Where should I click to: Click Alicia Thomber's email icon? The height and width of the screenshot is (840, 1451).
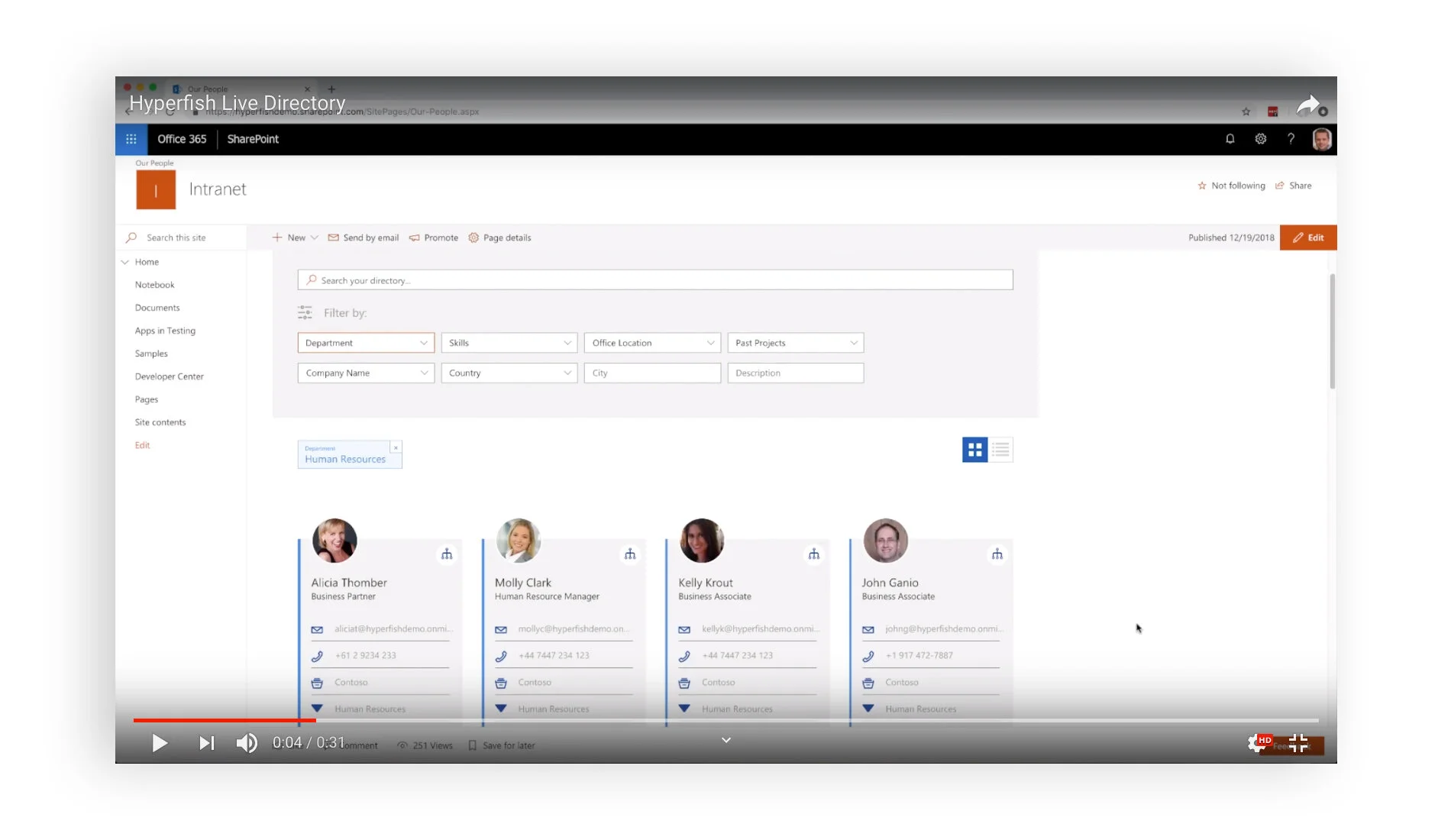[x=317, y=630]
